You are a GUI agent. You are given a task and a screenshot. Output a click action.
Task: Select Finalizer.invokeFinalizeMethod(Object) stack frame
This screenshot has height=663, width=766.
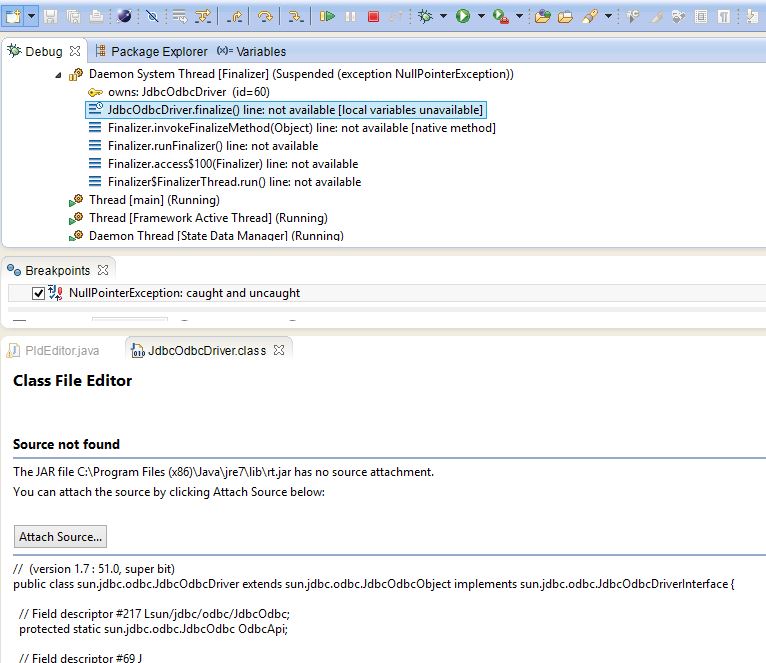[x=292, y=128]
